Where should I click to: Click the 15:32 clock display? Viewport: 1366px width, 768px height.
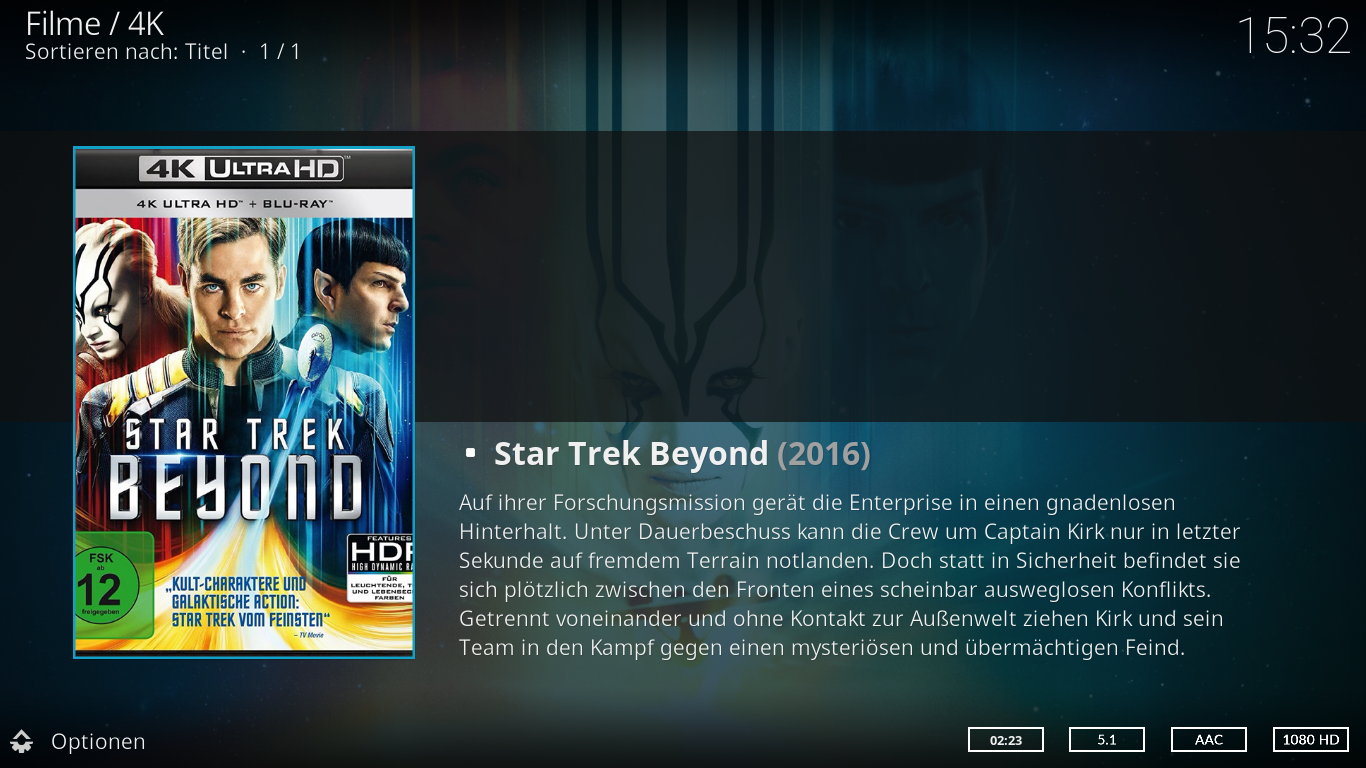(x=1294, y=36)
